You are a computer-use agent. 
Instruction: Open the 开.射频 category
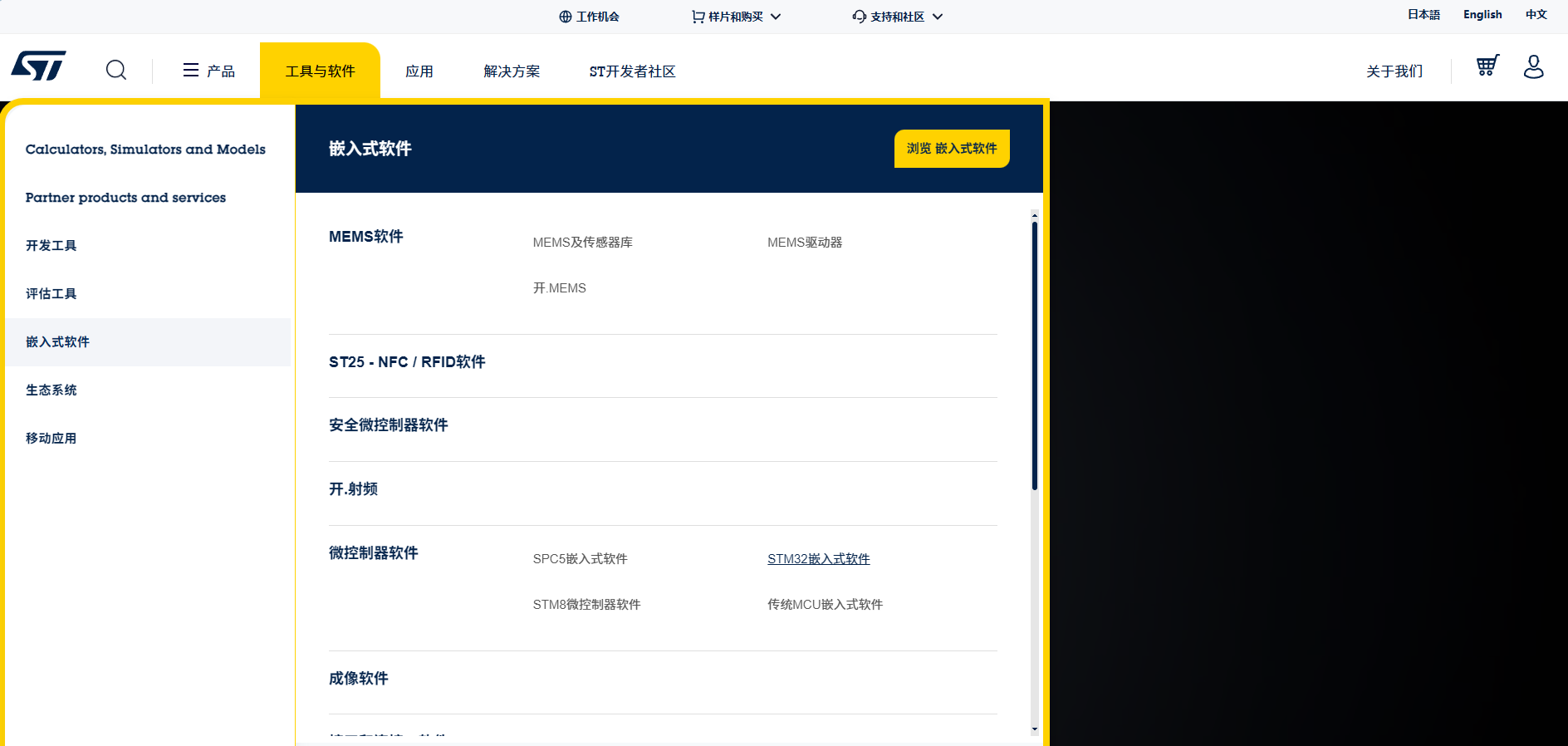(x=354, y=489)
